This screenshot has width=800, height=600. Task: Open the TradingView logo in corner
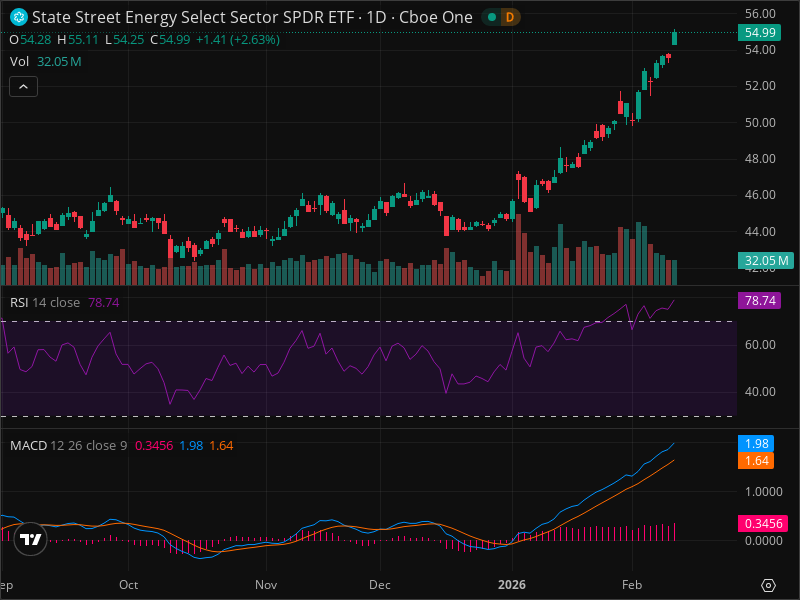(30, 539)
